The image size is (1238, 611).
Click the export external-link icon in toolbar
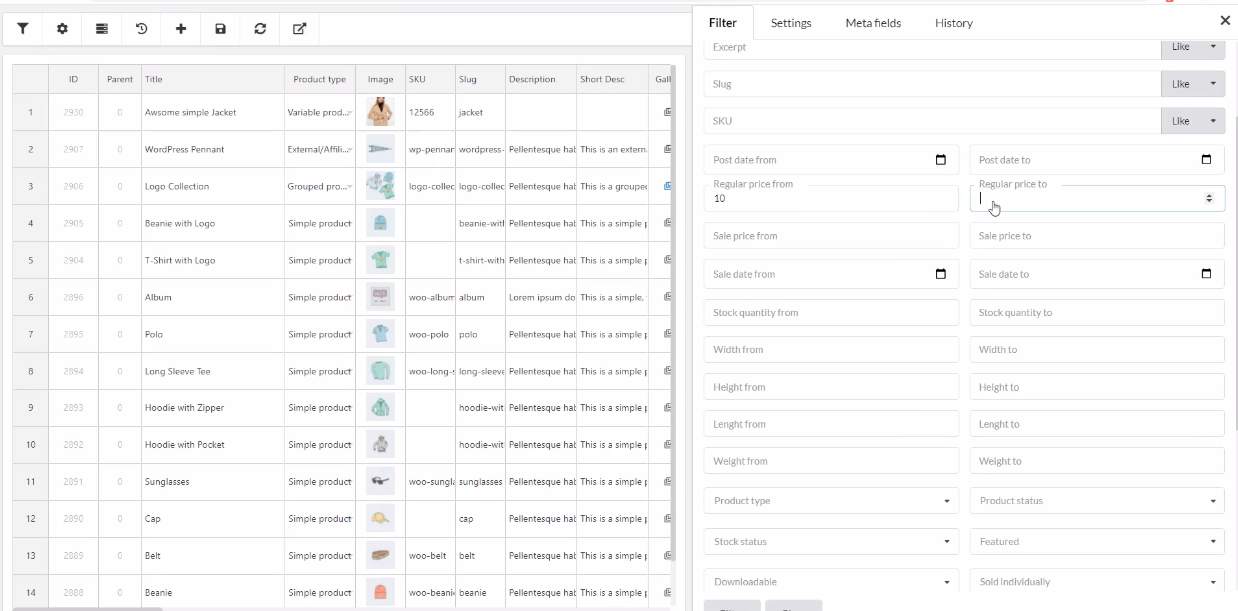[299, 29]
